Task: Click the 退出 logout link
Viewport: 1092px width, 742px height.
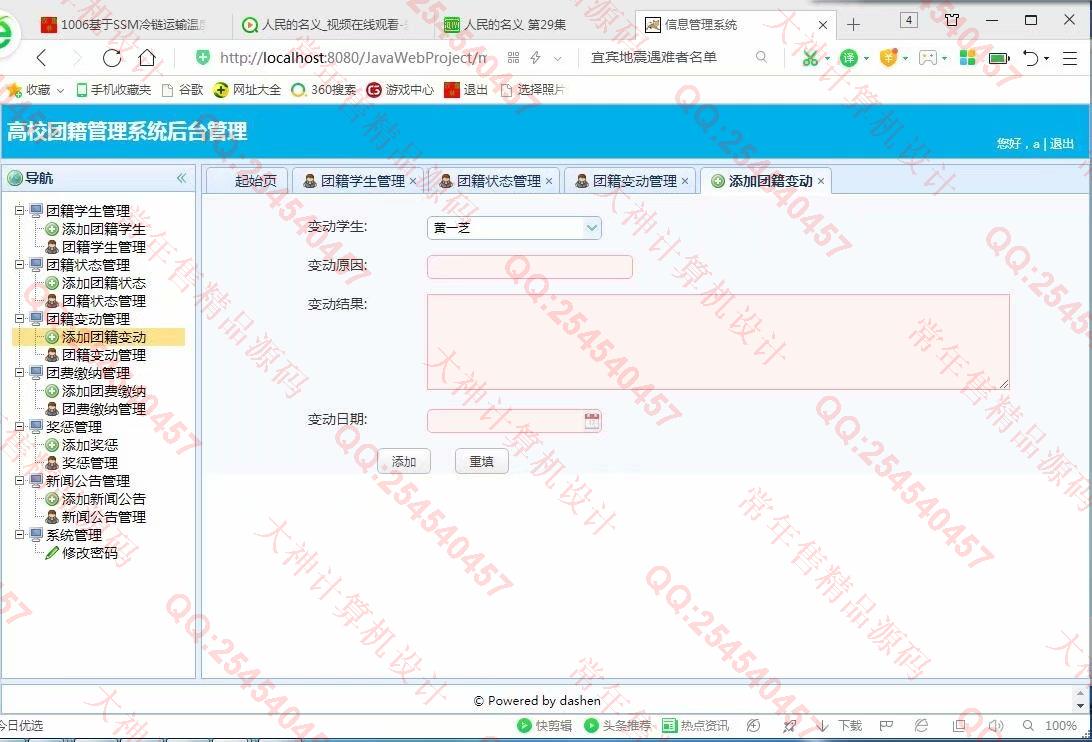Action: coord(1062,144)
